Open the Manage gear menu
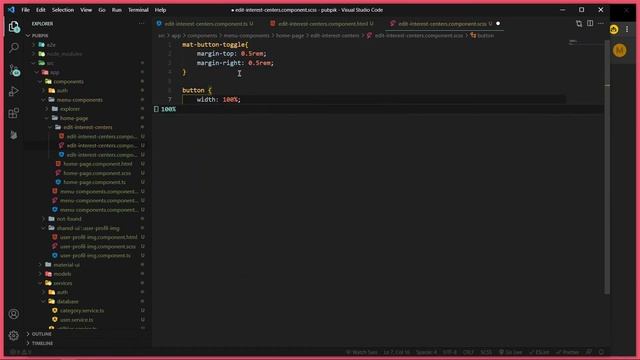This screenshot has height=360, width=640. (14, 335)
